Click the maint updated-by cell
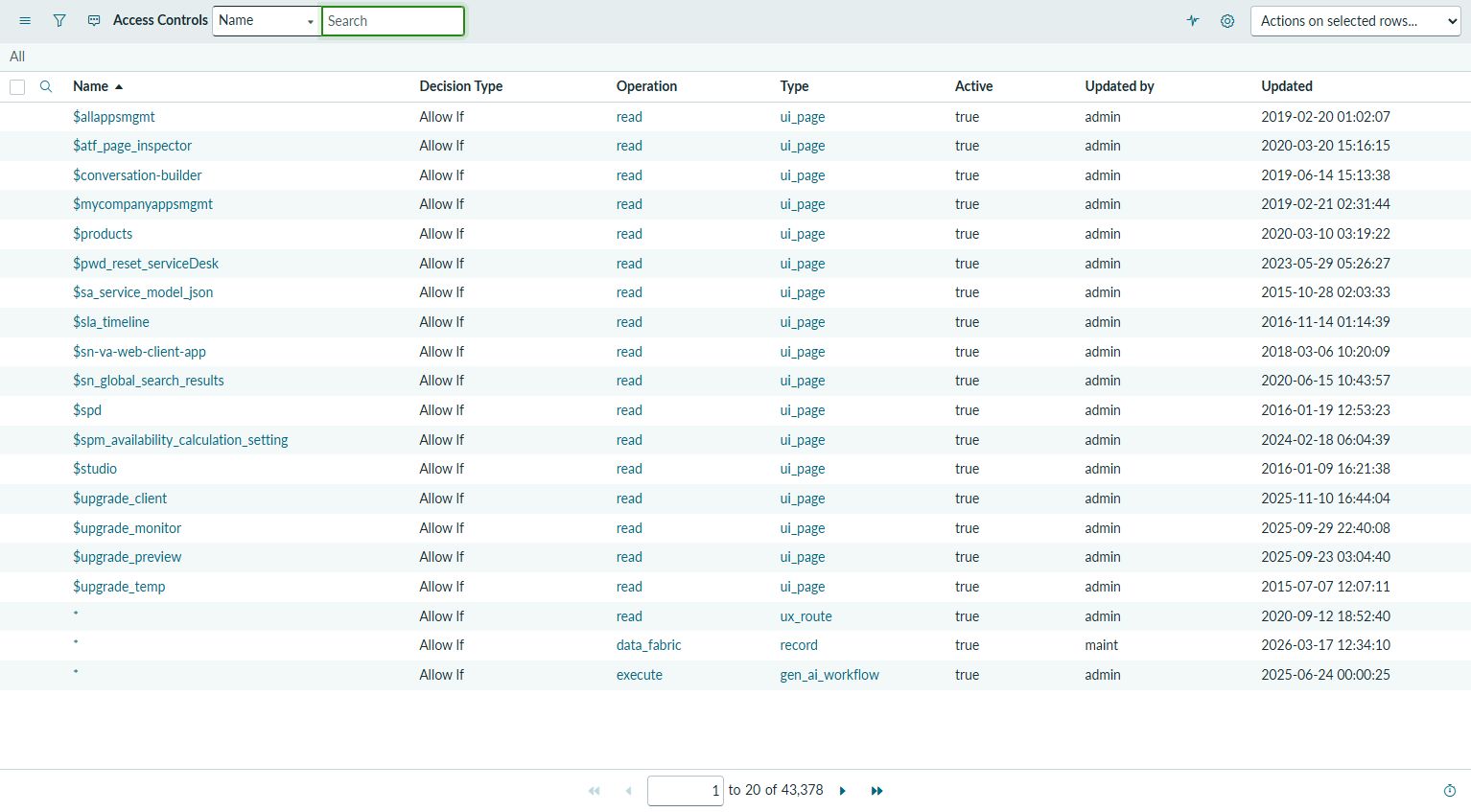 (1101, 645)
